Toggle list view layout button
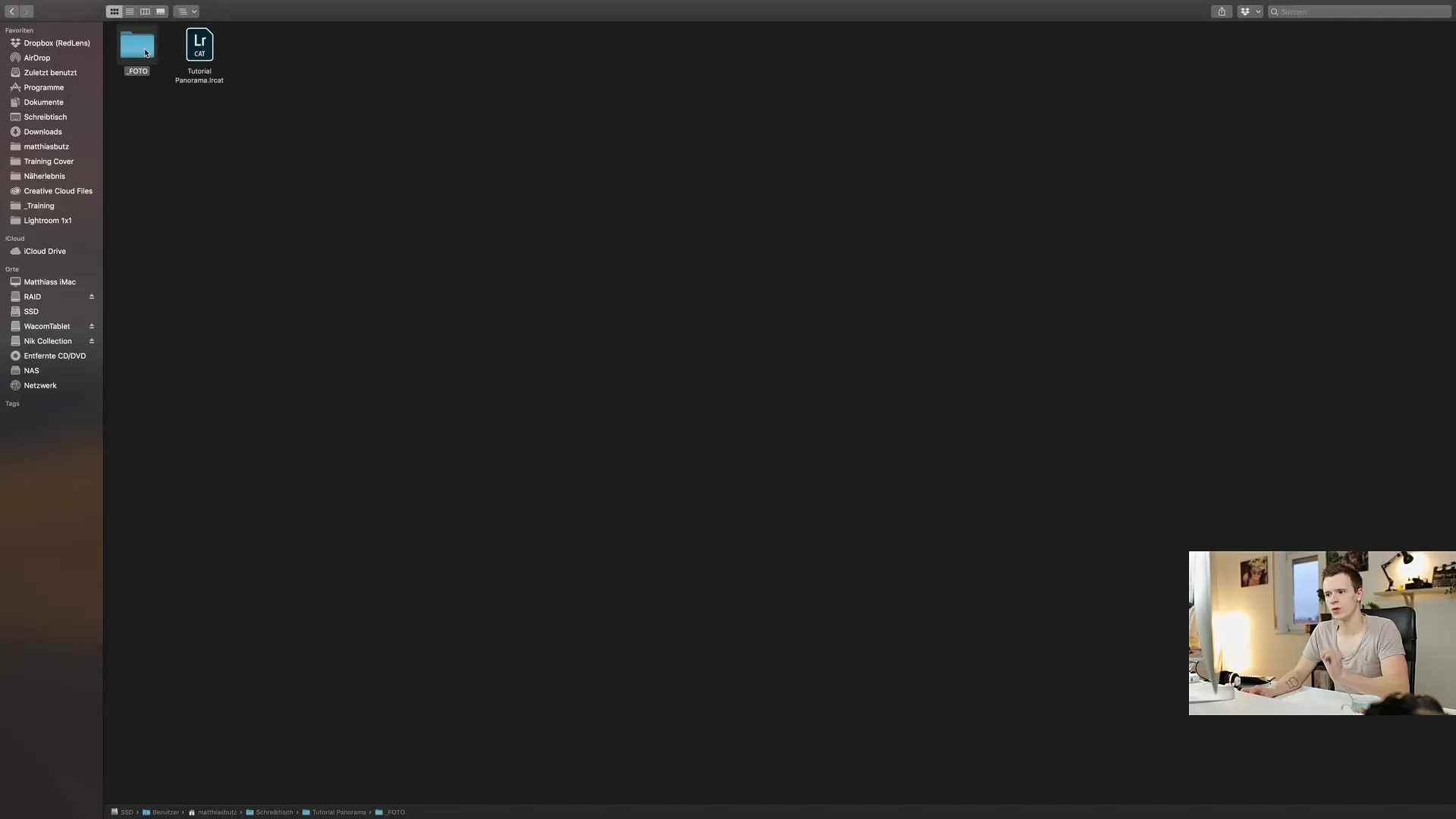 tap(129, 11)
